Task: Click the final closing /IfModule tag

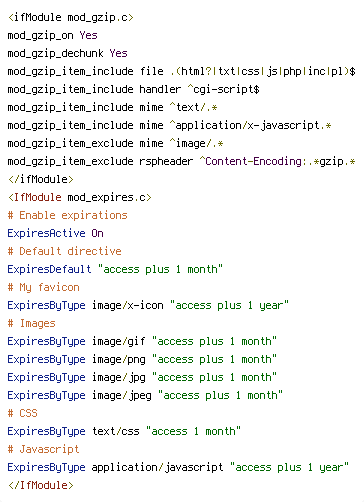Action: (x=41, y=485)
